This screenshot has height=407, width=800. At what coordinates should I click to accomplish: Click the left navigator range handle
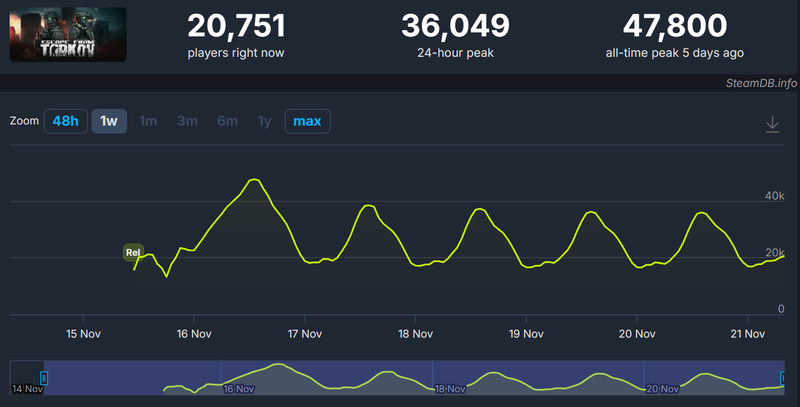click(x=43, y=378)
